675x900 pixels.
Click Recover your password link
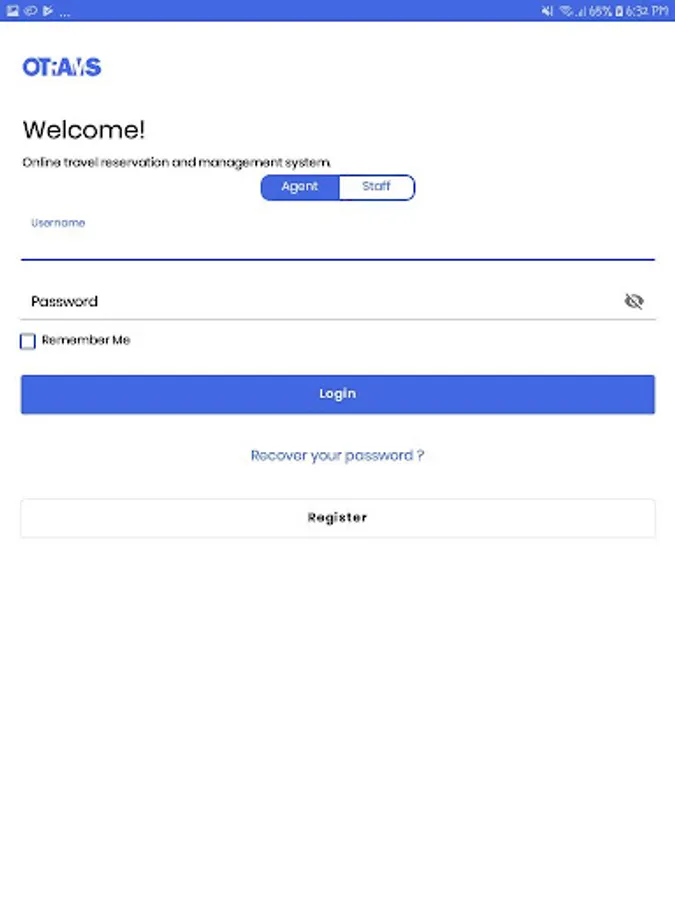pos(337,455)
